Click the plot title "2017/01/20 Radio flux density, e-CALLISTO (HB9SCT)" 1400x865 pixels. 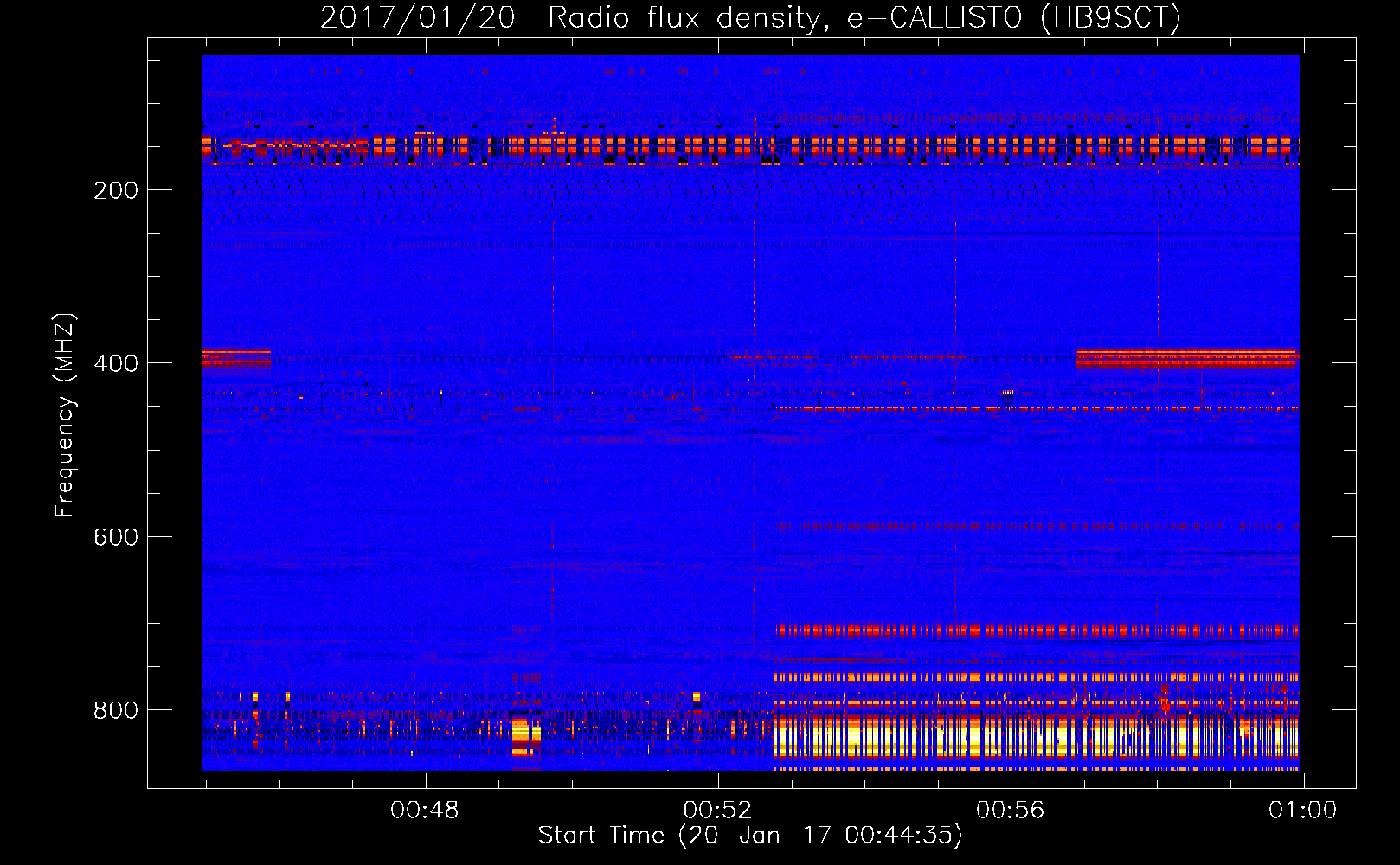(750, 17)
